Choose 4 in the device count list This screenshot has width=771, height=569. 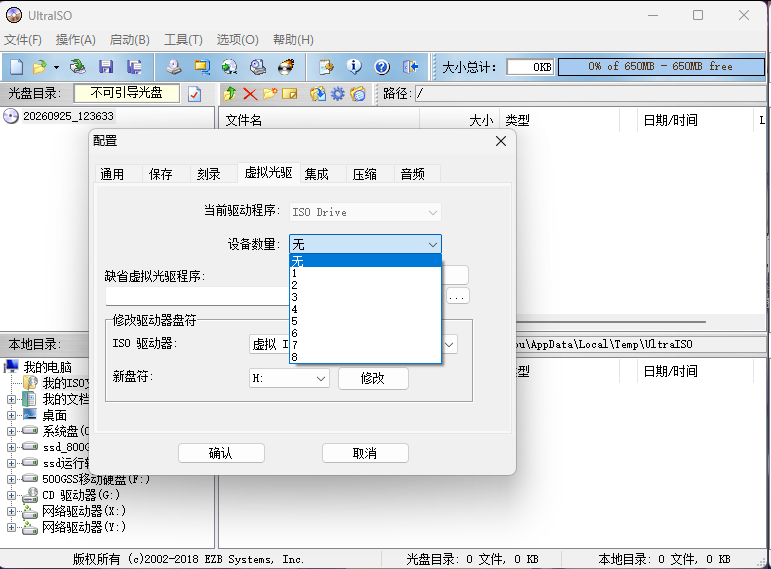click(x=365, y=309)
